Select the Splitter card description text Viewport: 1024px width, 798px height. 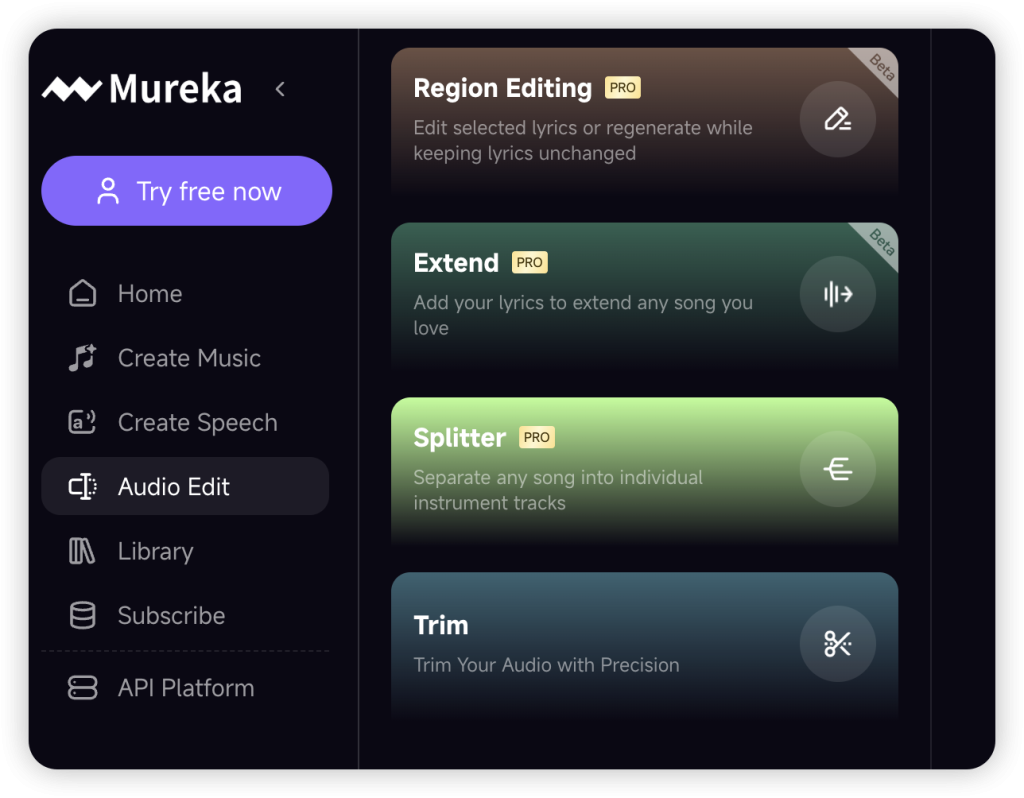pyautogui.click(x=558, y=490)
